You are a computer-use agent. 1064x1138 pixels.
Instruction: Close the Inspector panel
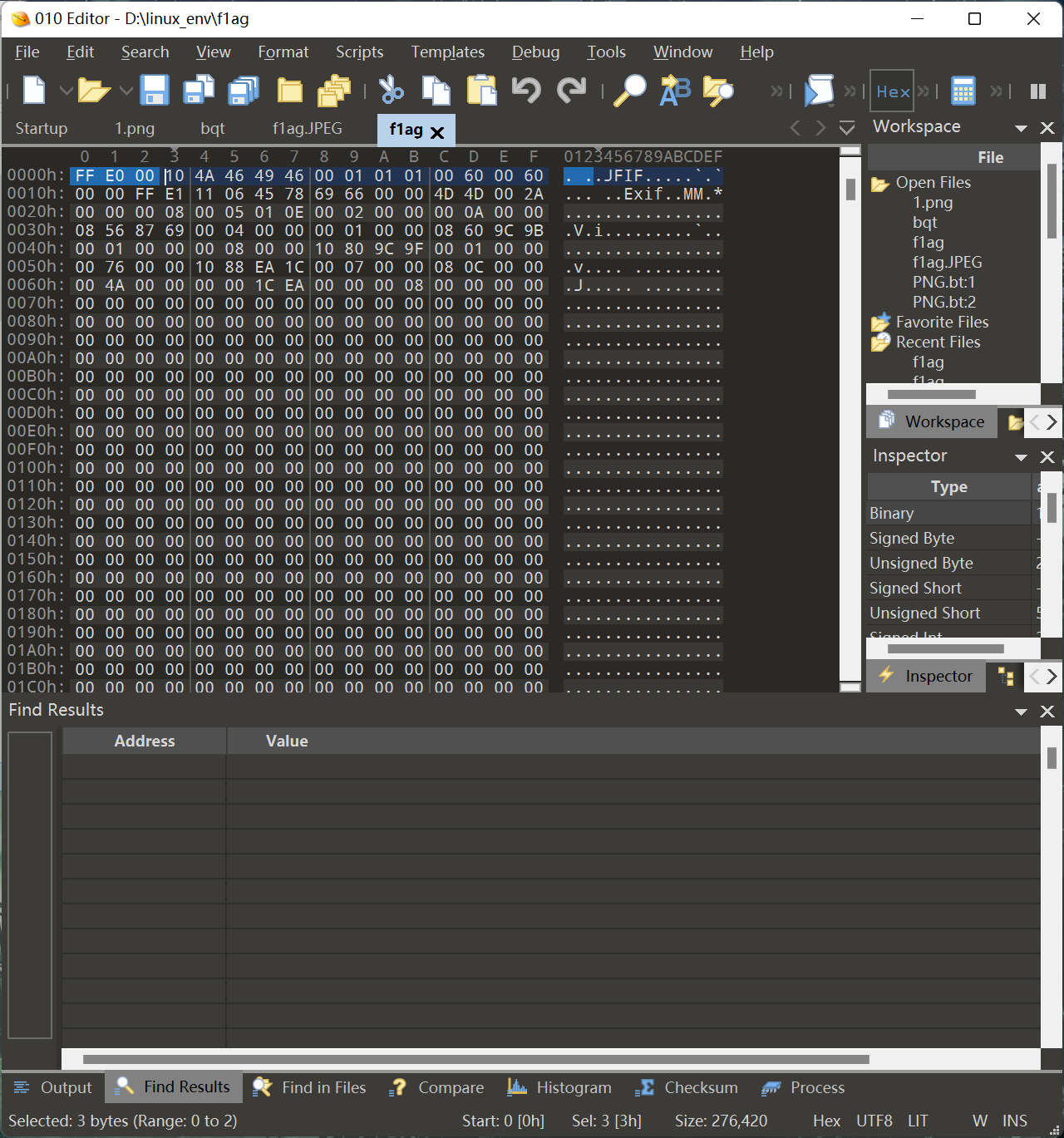pyautogui.click(x=1047, y=457)
